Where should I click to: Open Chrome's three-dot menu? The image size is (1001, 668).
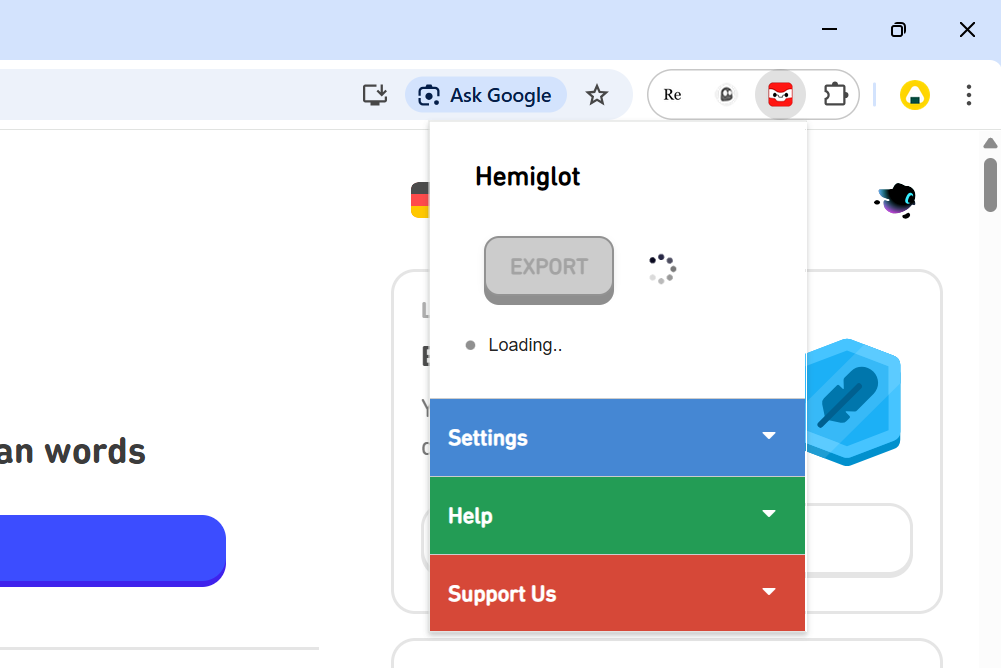(x=968, y=95)
